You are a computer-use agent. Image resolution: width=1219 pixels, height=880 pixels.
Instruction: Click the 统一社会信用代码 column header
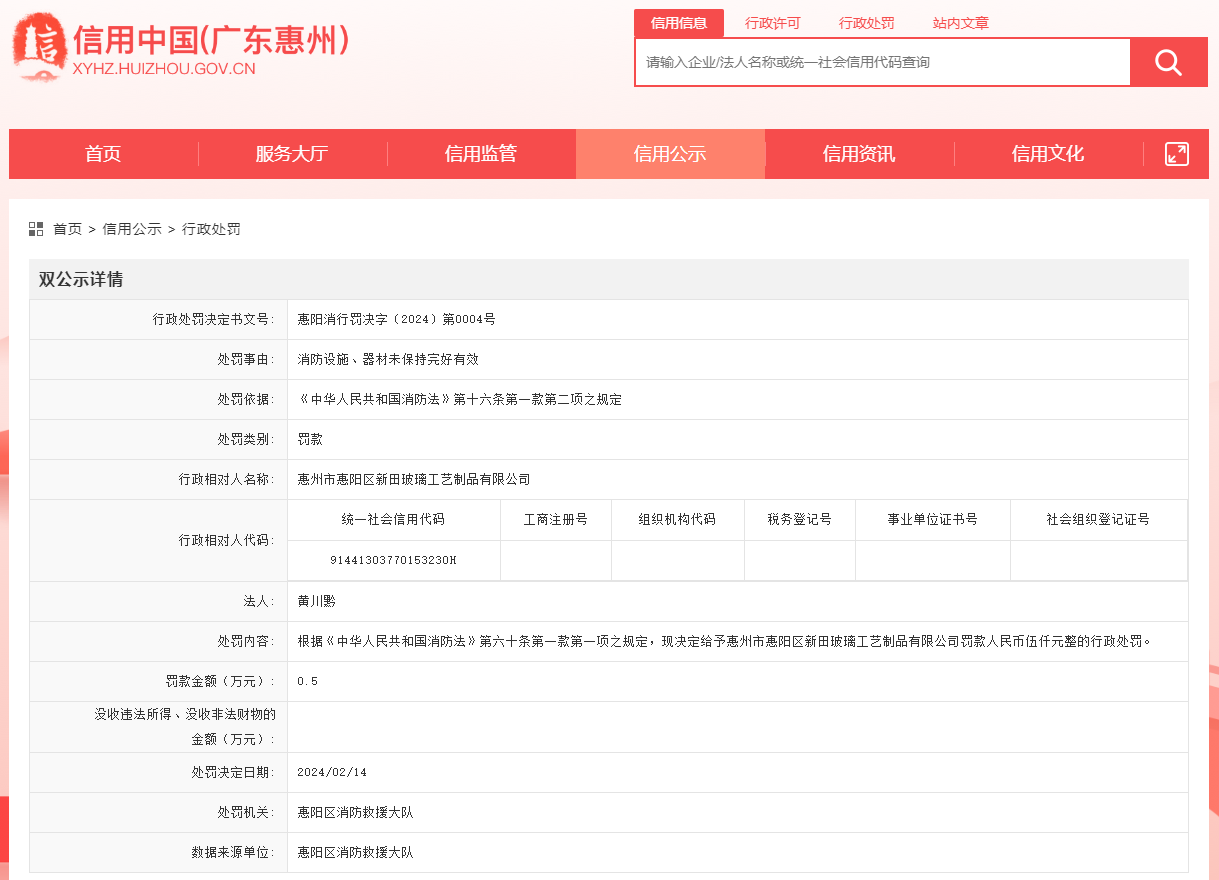pyautogui.click(x=393, y=520)
